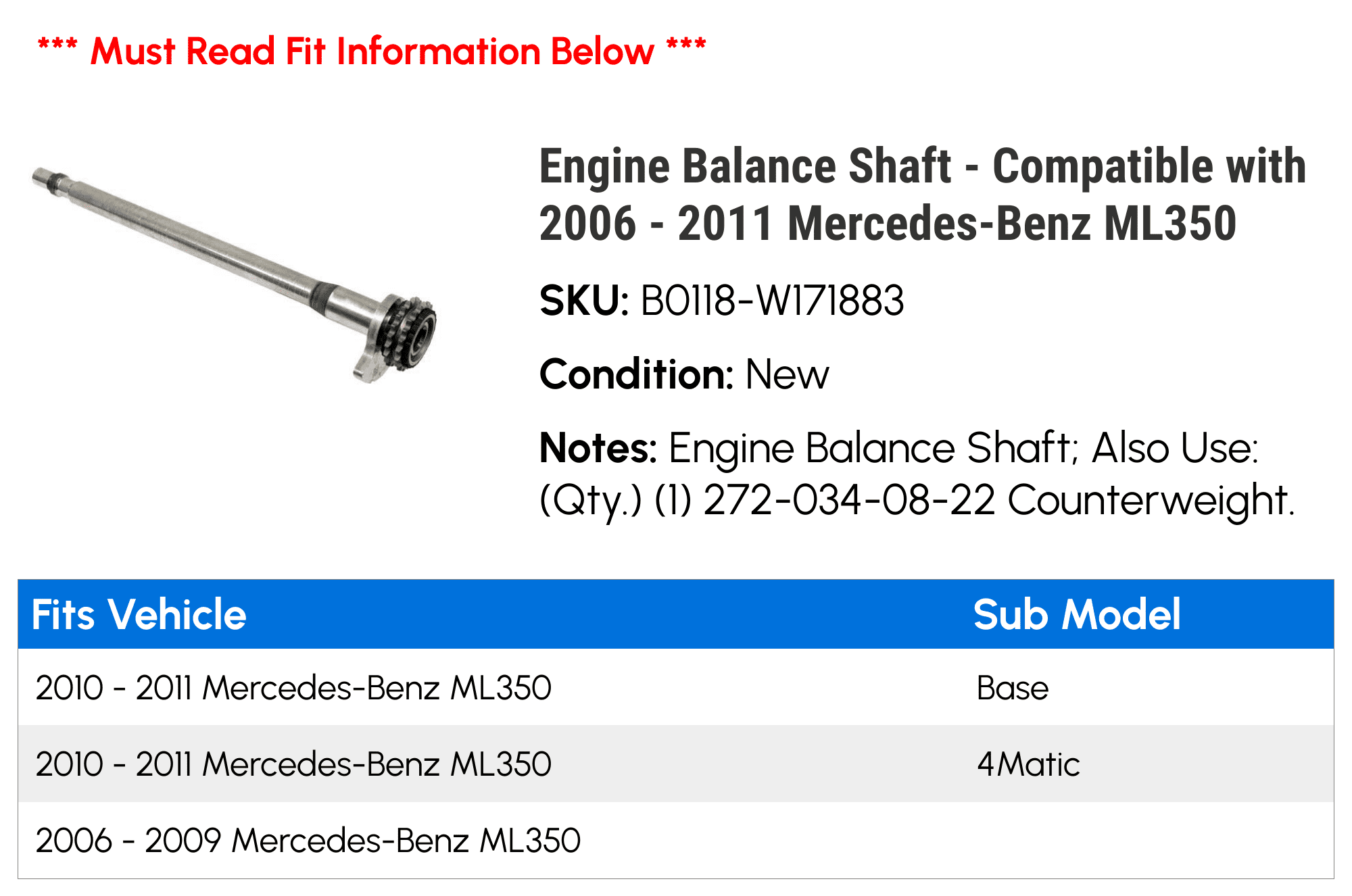The width and height of the screenshot is (1352, 896).
Task: Select the 2010 - 2011 ML350 4Matic row
Action: (x=676, y=764)
